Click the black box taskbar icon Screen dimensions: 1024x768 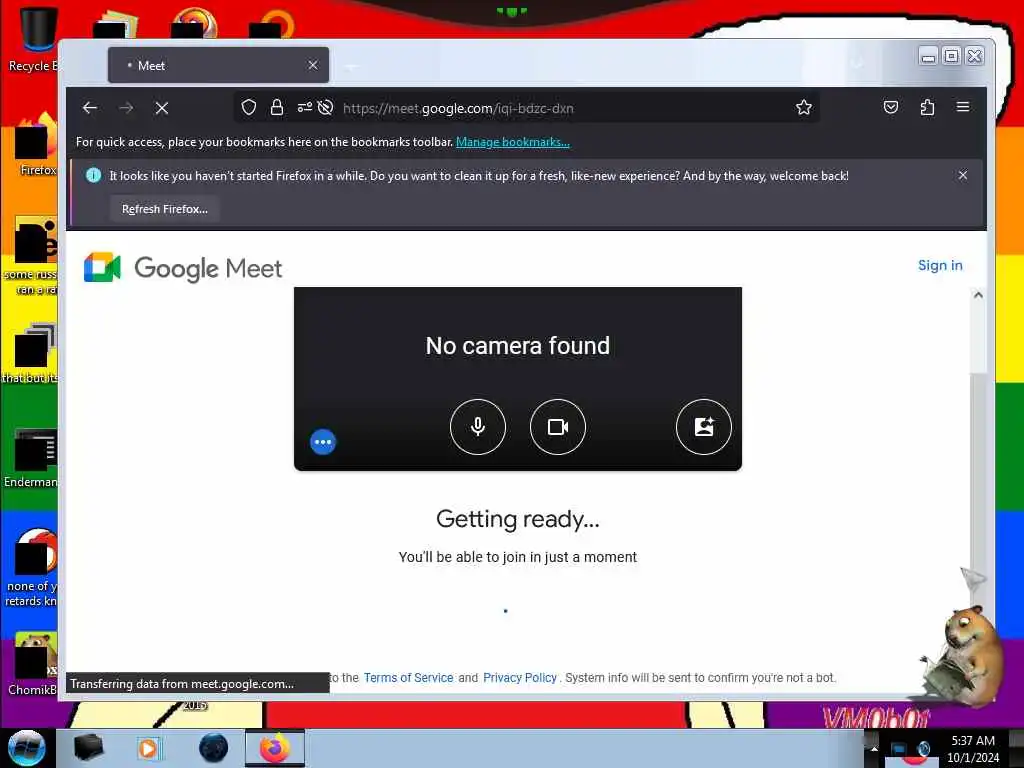[88, 748]
